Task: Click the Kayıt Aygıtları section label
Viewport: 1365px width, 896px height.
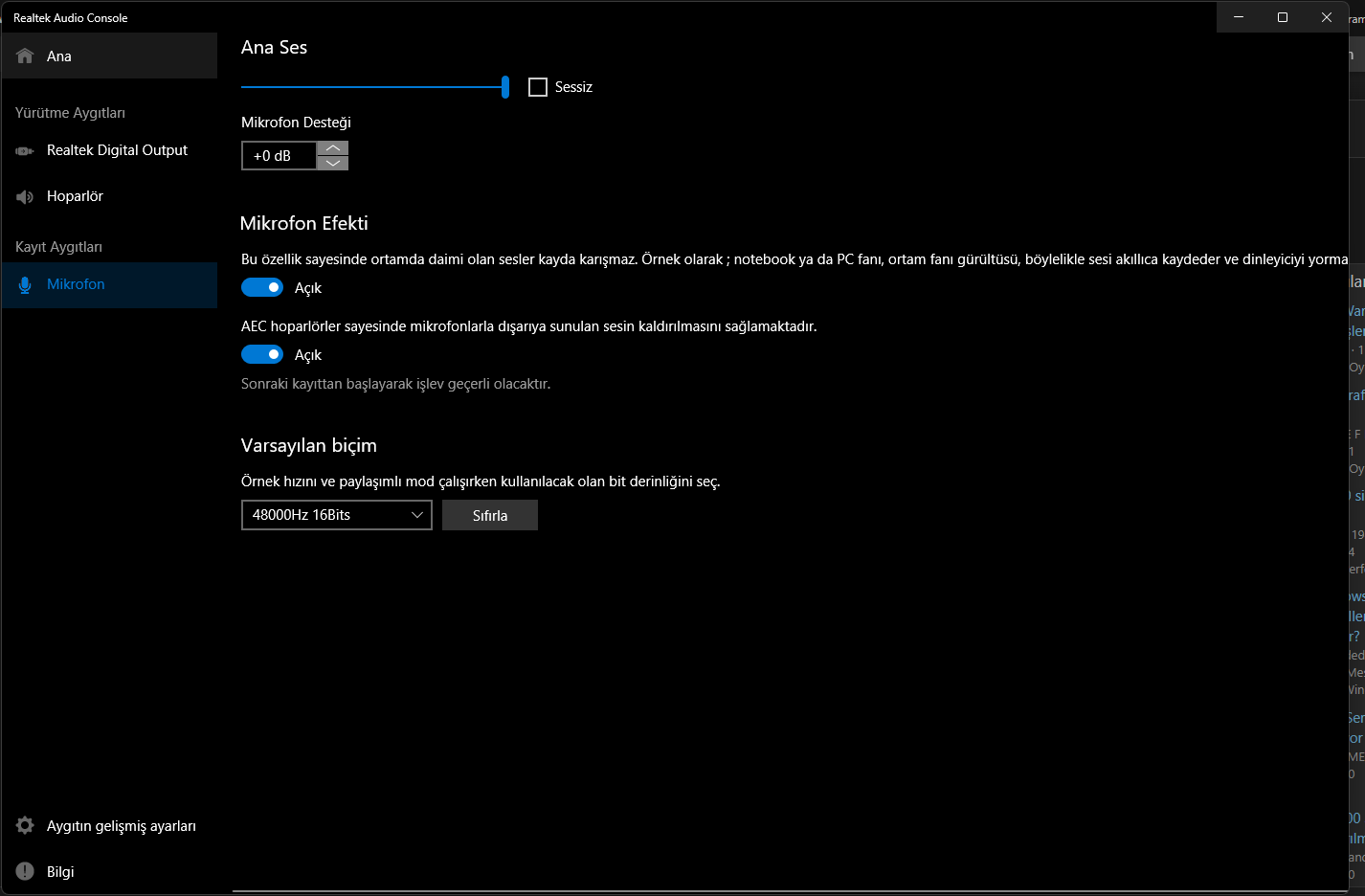Action: coord(58,247)
